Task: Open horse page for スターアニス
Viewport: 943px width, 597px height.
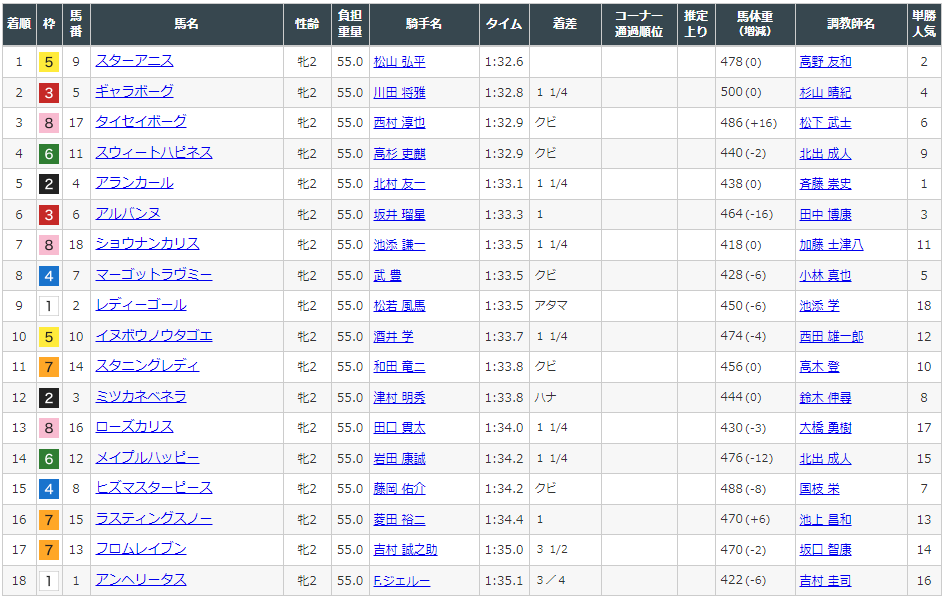Action: 134,61
